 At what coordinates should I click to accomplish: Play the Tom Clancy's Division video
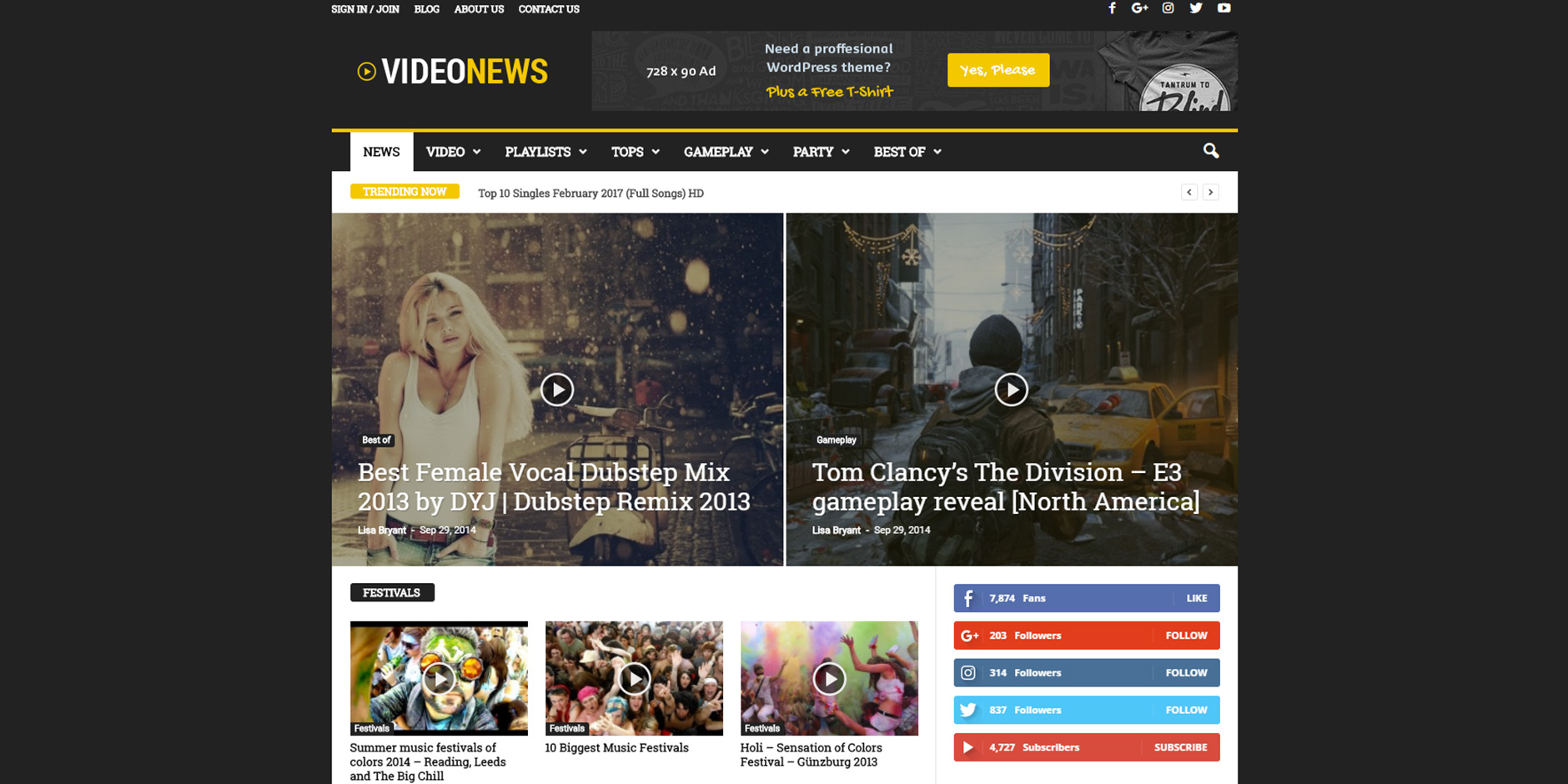click(x=1011, y=389)
